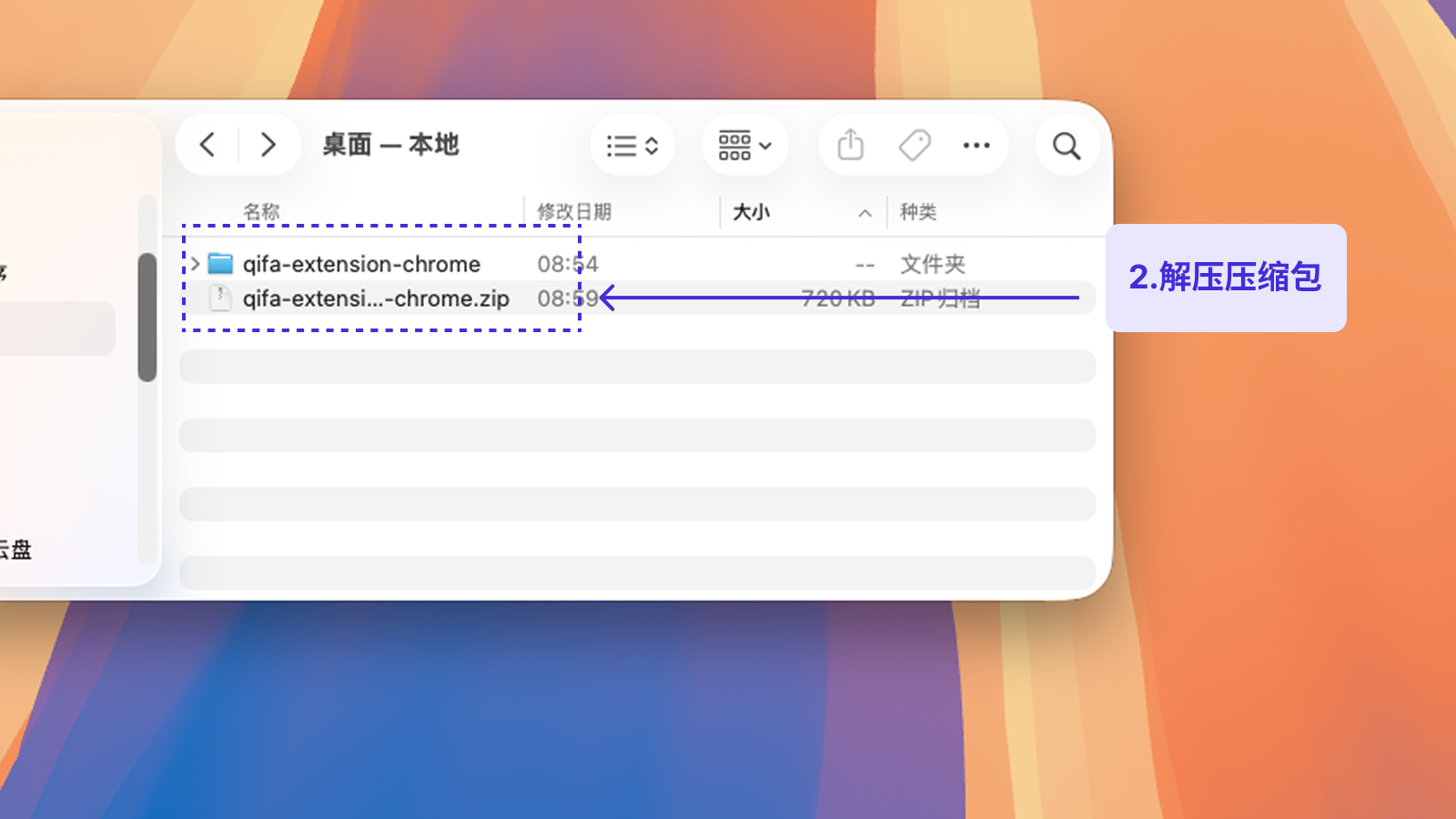
Task: Sort by 名称 column header
Action: [x=261, y=212]
